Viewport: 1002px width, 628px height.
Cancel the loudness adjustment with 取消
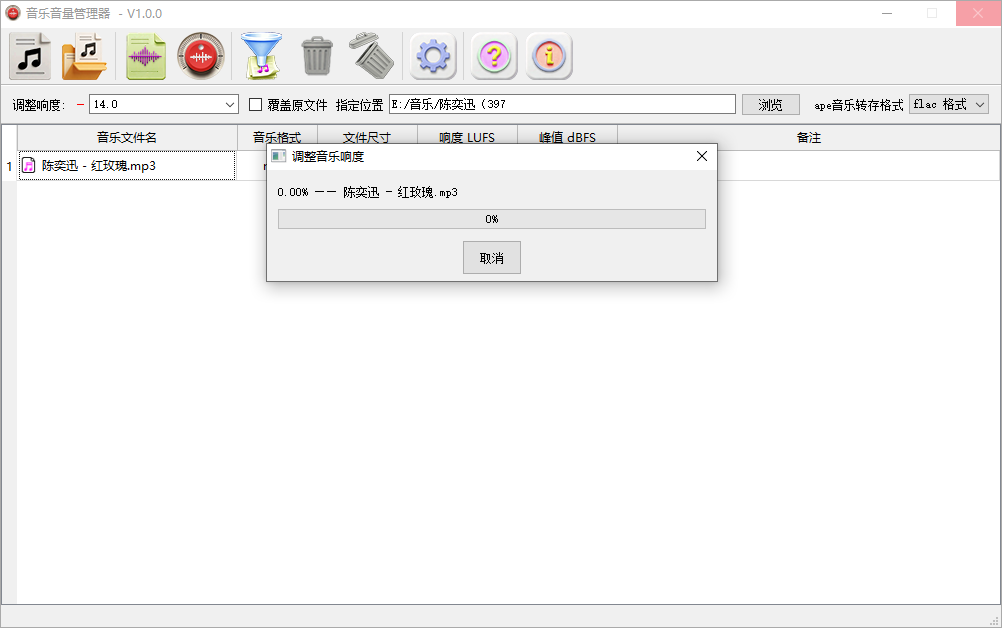(x=491, y=257)
